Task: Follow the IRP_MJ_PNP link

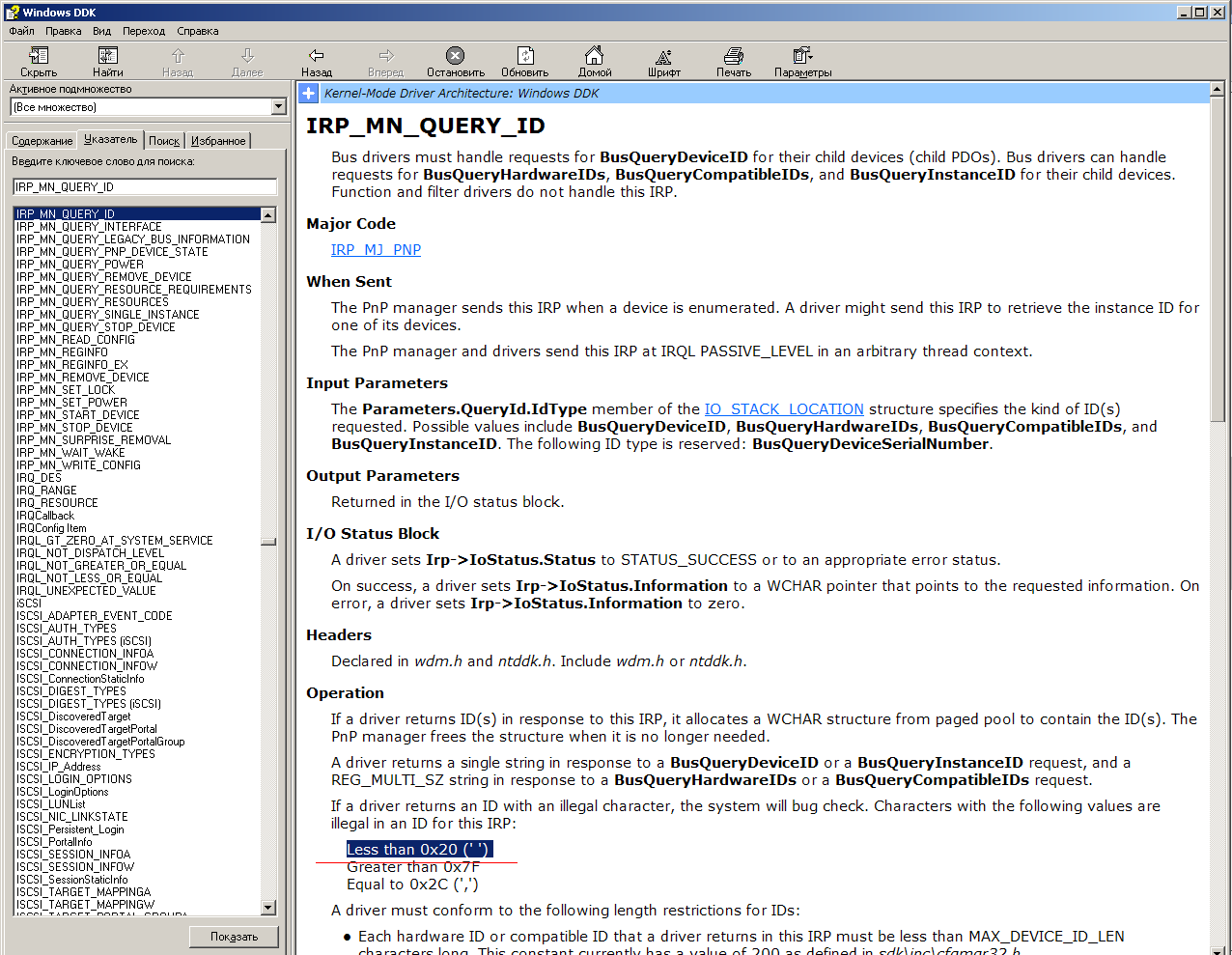Action: pyautogui.click(x=376, y=250)
